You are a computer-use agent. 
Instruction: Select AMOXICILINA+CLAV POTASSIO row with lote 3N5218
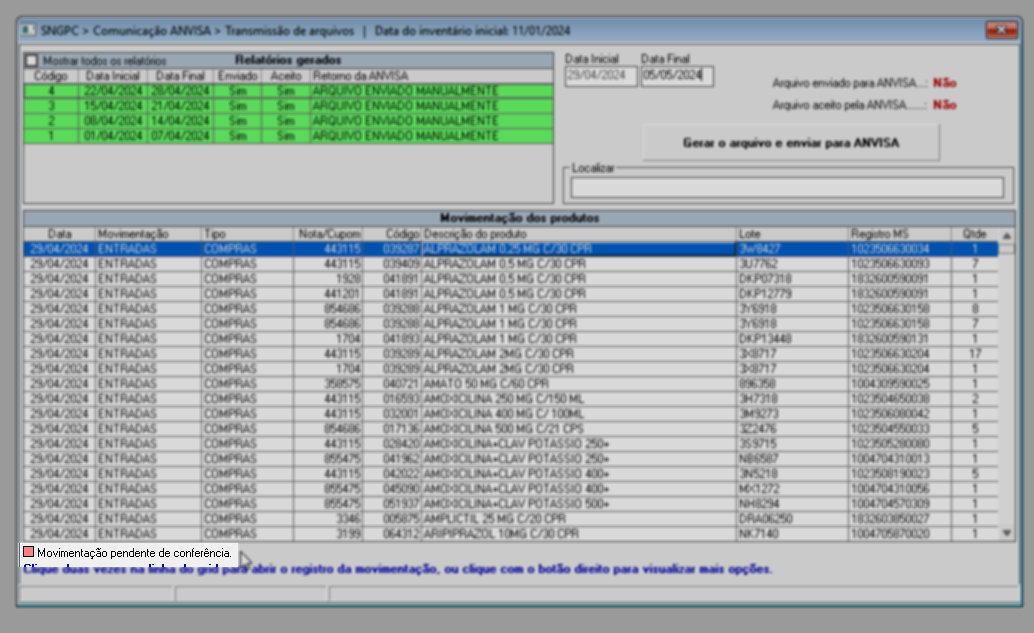(x=511, y=474)
